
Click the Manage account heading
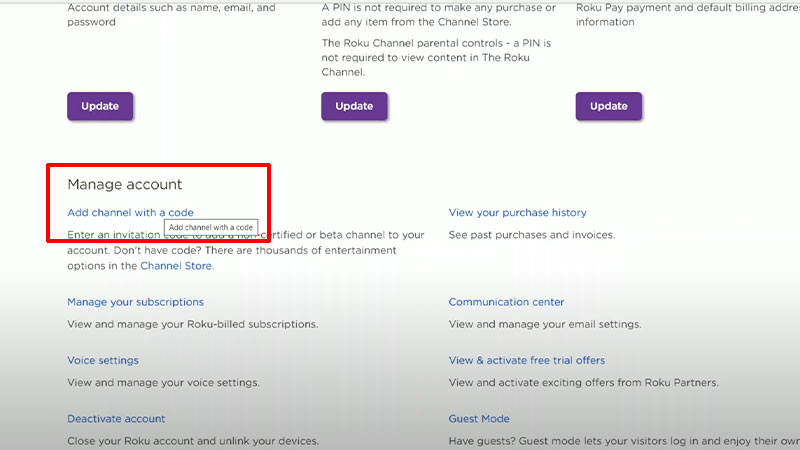(x=125, y=185)
